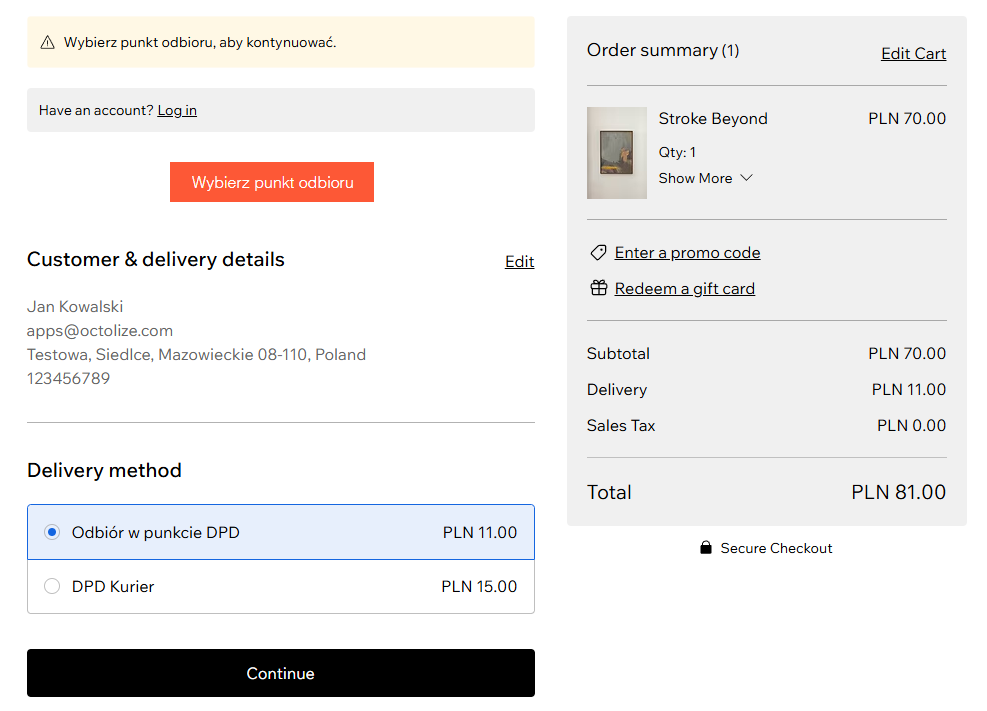This screenshot has height=711, width=987.
Task: Edit customer and delivery details
Action: click(519, 262)
